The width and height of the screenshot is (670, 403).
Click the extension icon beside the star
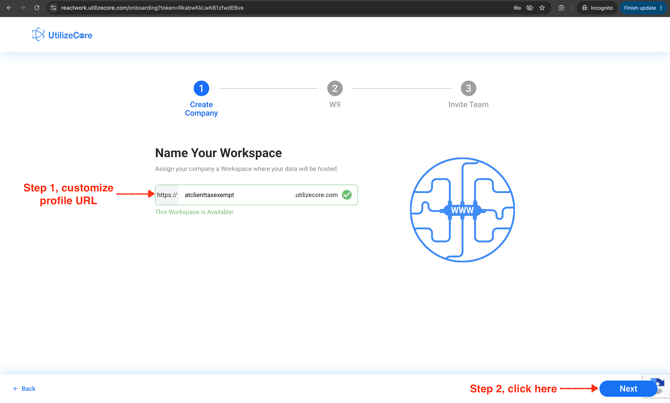[561, 8]
